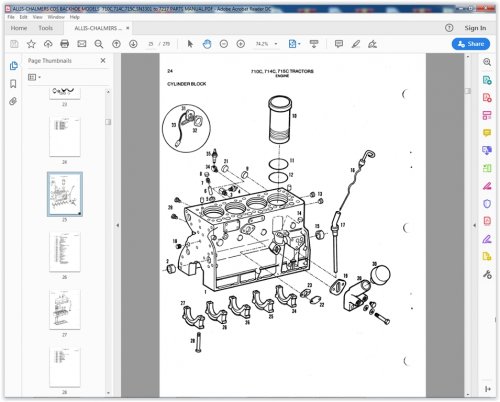Close the Page Thumbnails panel
Viewport: 500px width, 402px height.
tap(103, 60)
